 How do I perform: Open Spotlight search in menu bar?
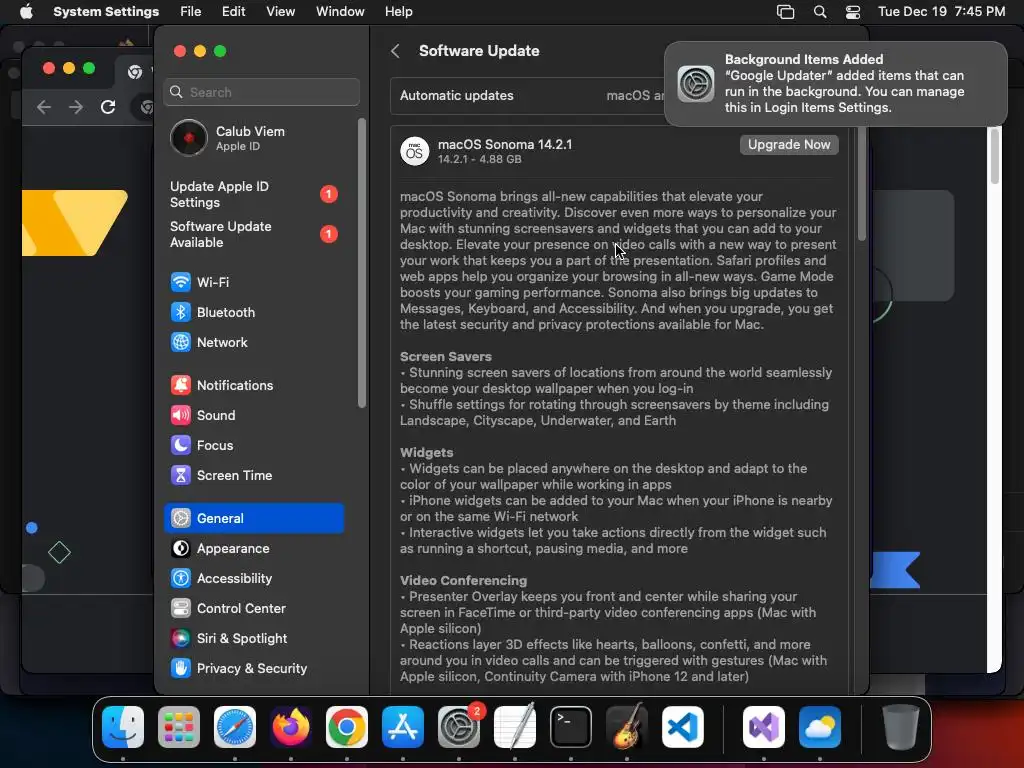tap(820, 12)
